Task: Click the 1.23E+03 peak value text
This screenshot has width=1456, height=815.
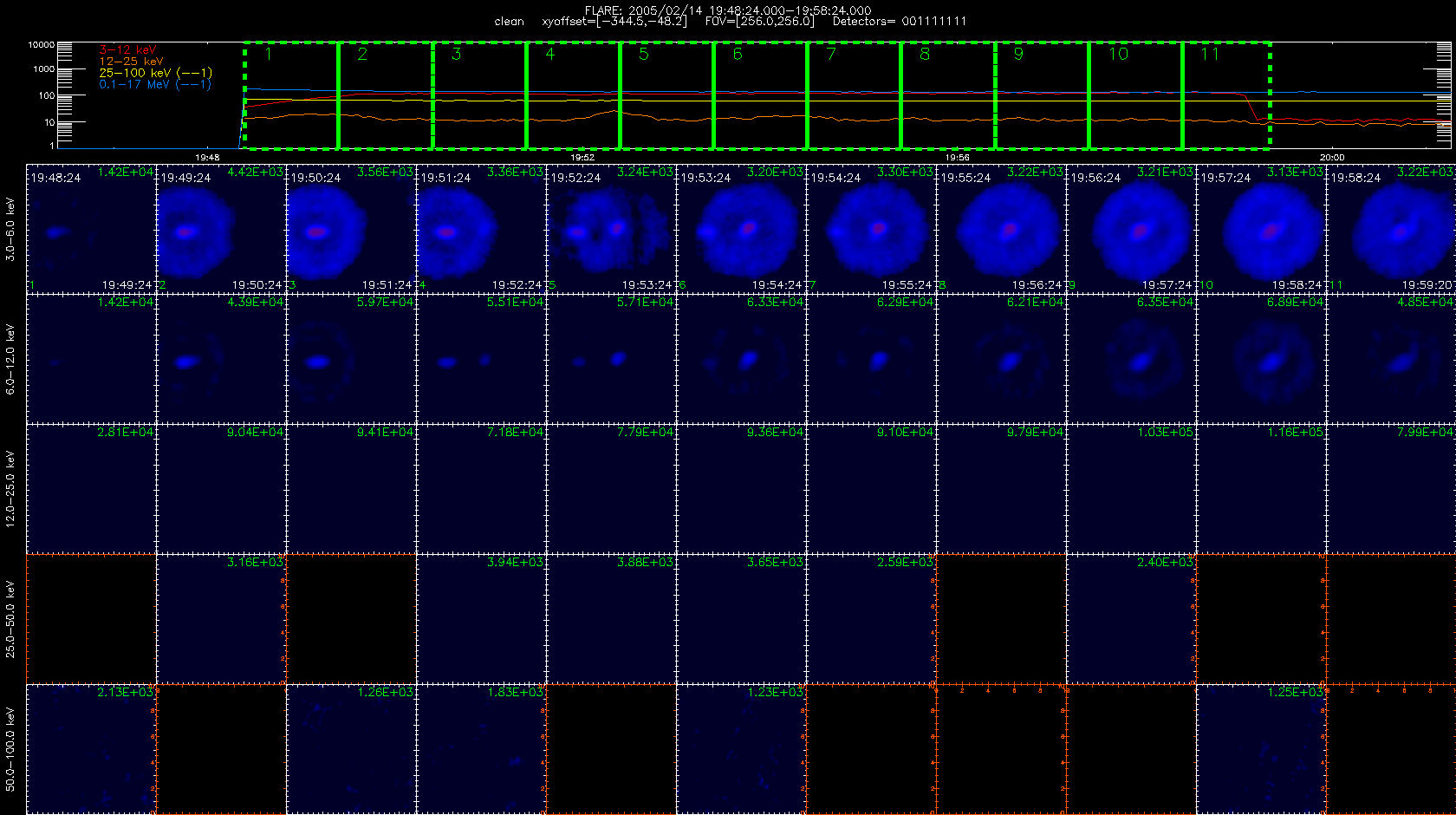Action: pos(776,692)
